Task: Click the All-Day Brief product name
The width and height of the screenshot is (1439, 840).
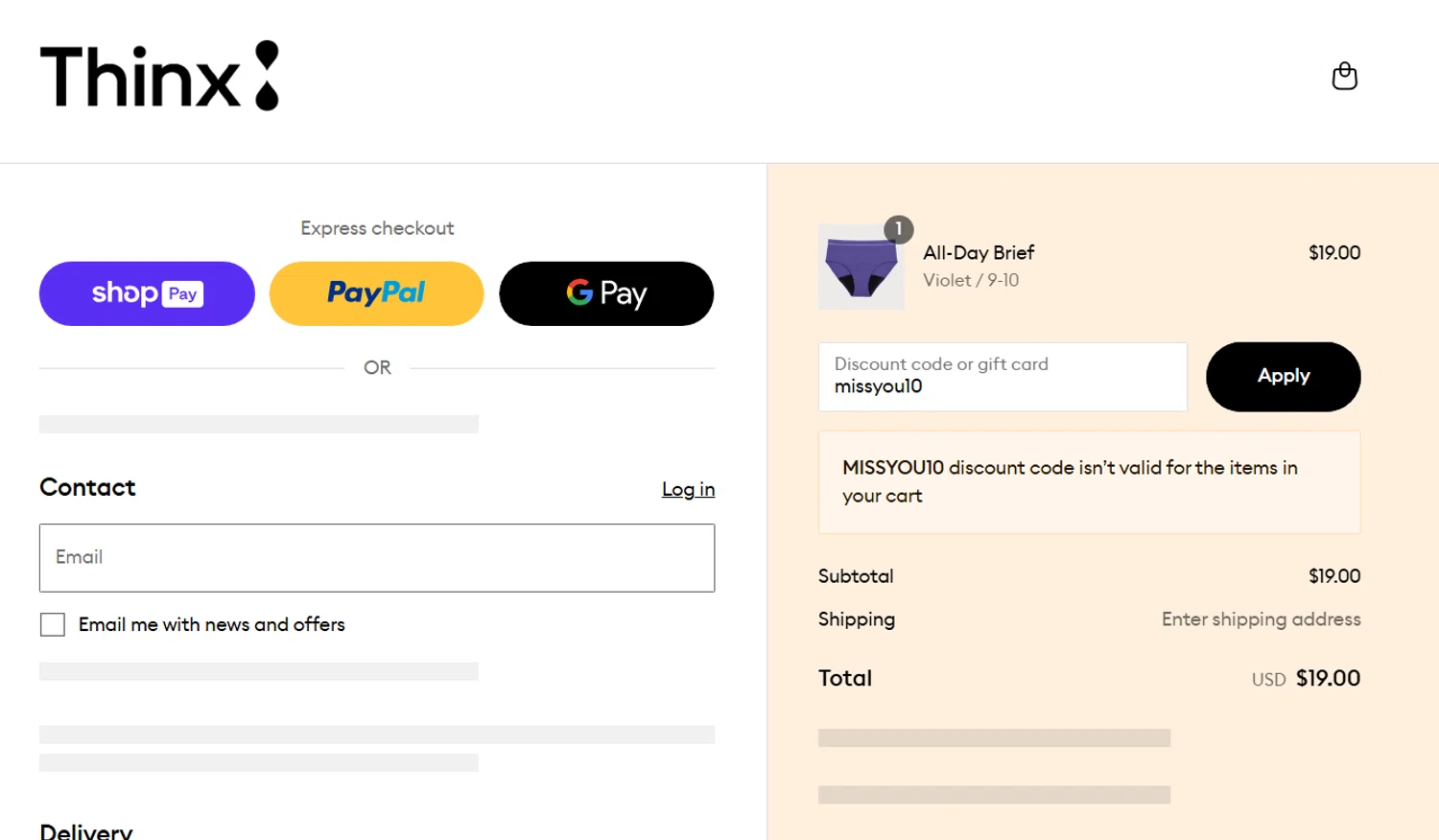Action: coord(979,253)
